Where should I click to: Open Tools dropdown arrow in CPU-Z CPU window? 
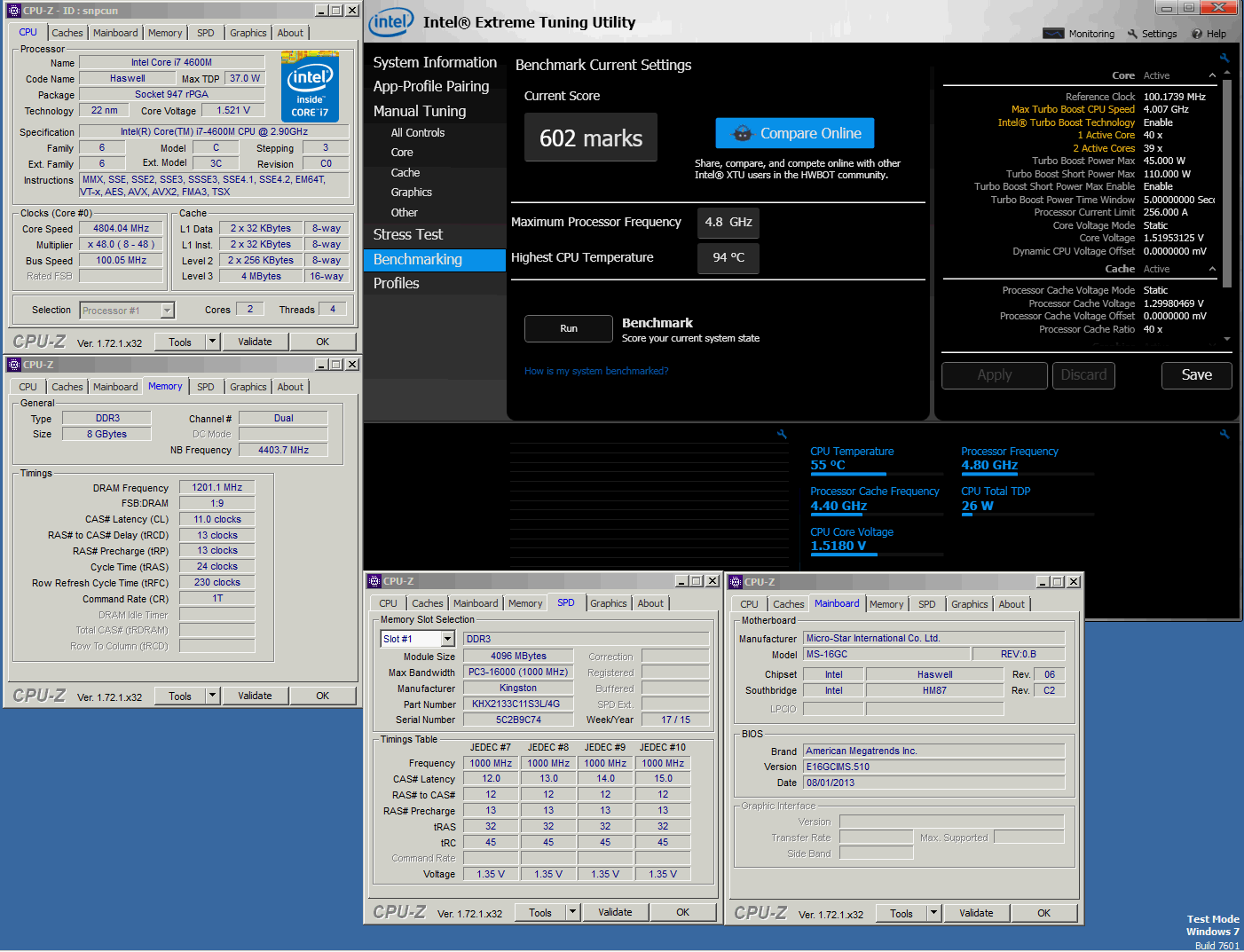[x=212, y=342]
